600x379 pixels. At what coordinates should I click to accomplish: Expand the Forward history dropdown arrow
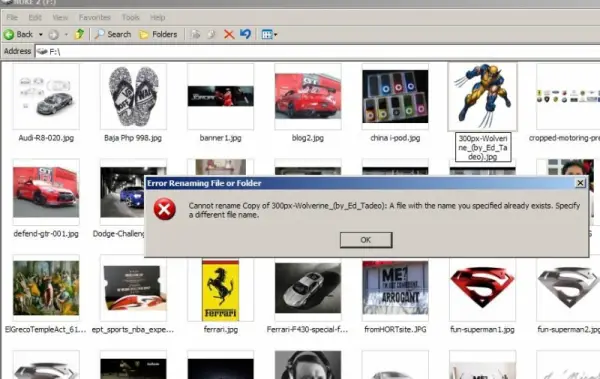point(66,34)
